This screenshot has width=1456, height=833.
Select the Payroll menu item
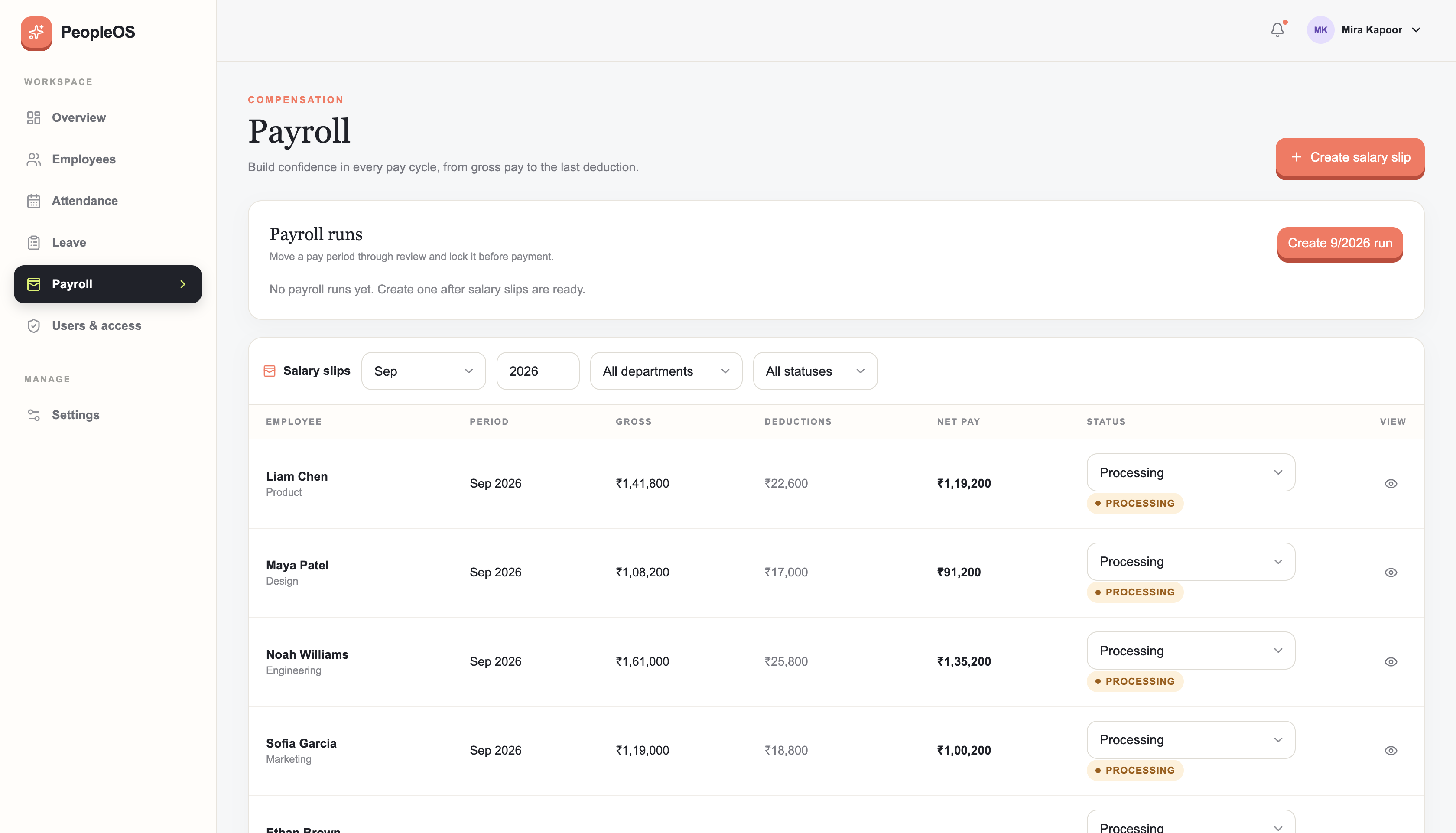pos(107,284)
